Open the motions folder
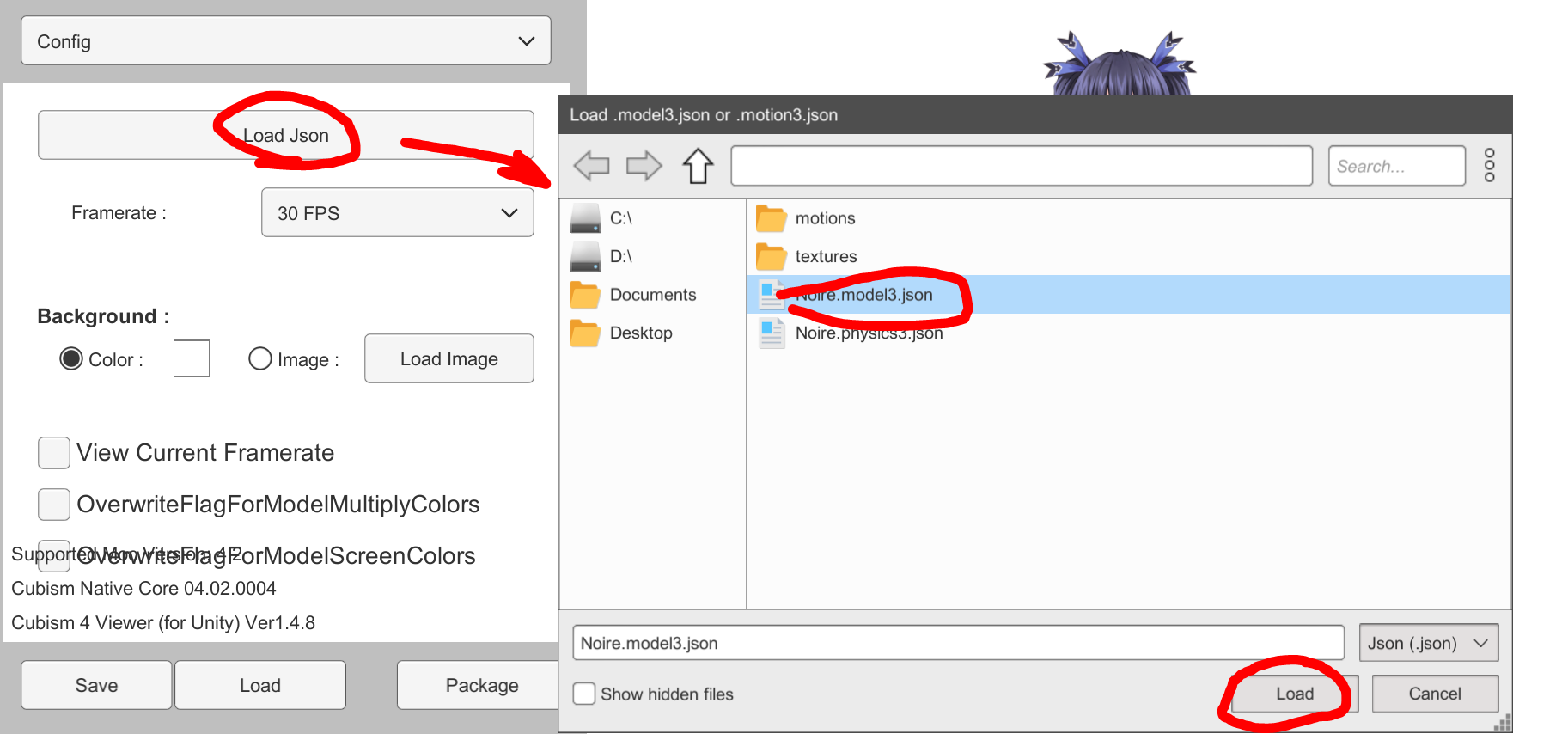The height and width of the screenshot is (734, 1568). 1129,218
